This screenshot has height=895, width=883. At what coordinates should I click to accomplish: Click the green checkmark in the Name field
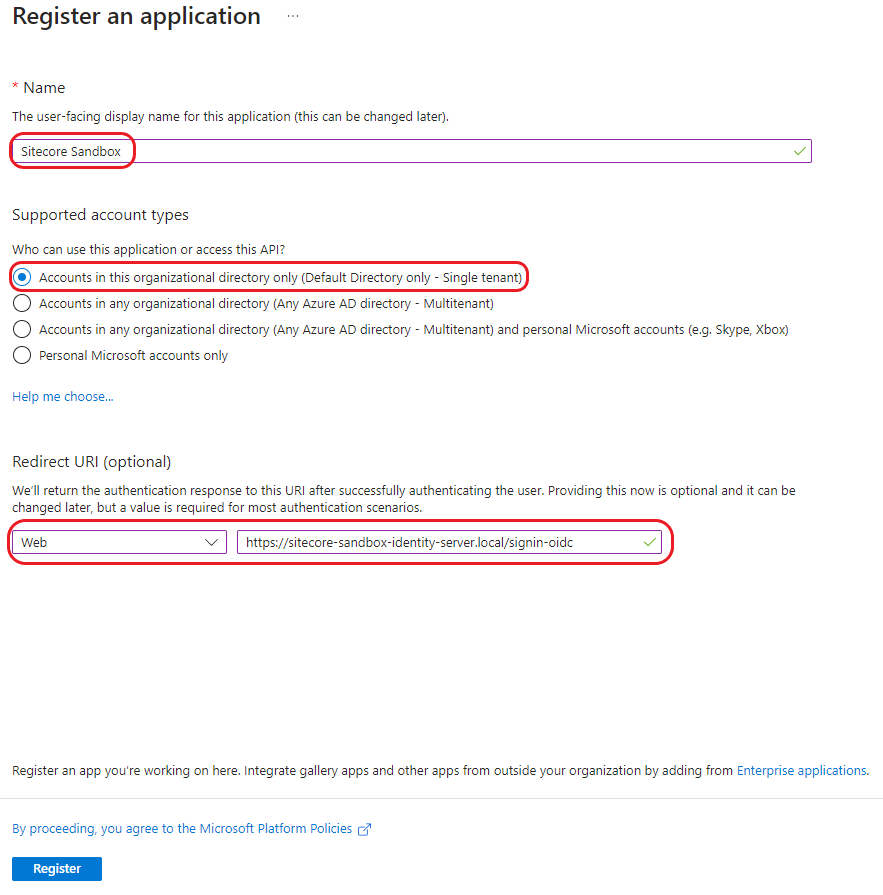799,151
